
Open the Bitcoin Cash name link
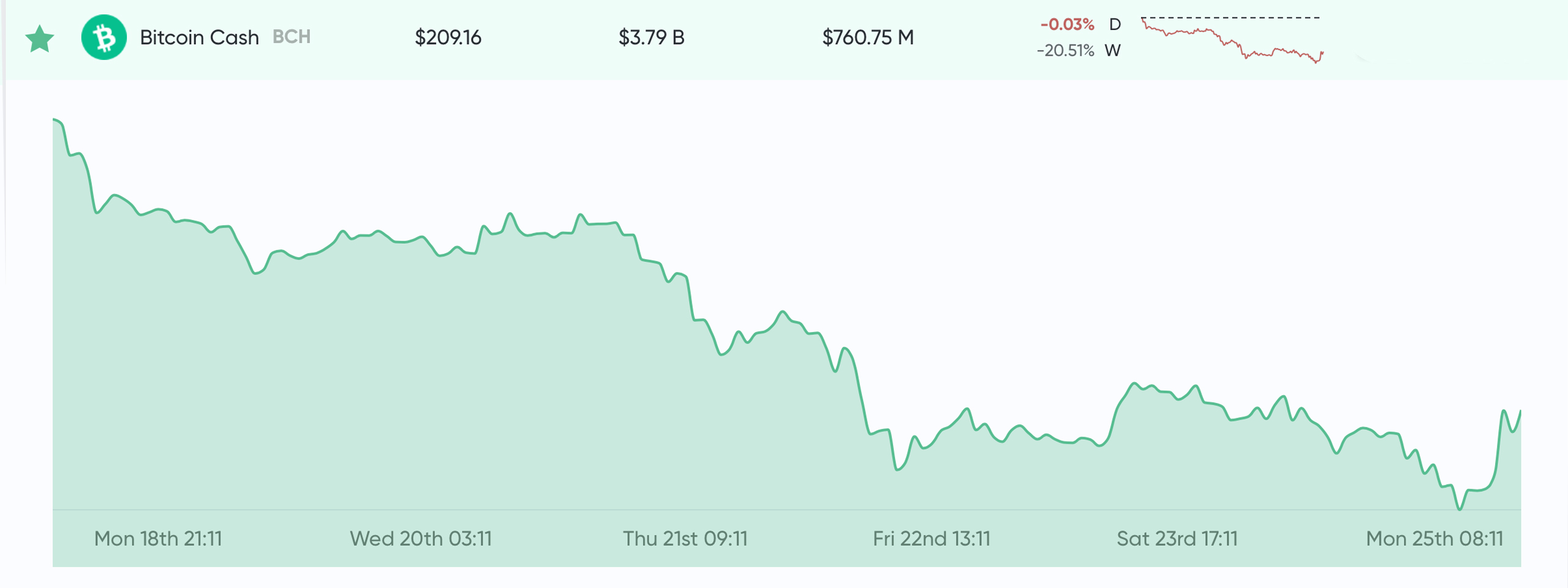click(199, 37)
